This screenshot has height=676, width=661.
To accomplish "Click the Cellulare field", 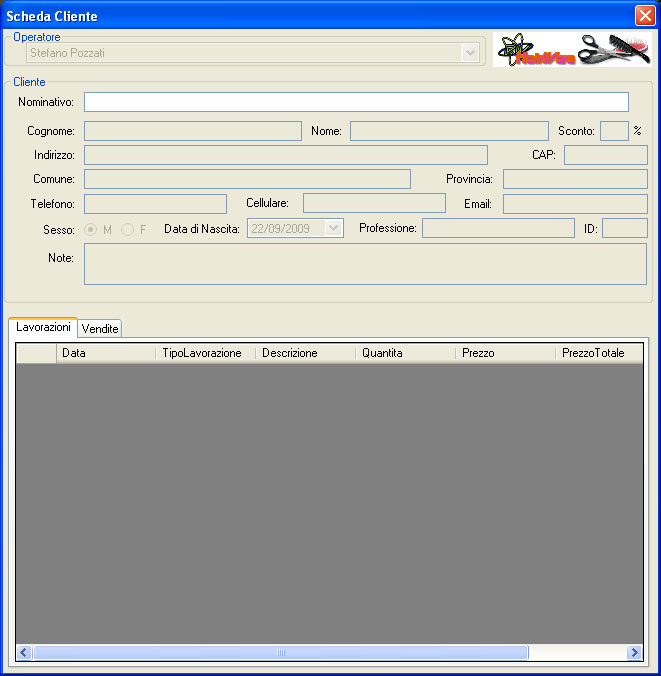I will [x=374, y=203].
